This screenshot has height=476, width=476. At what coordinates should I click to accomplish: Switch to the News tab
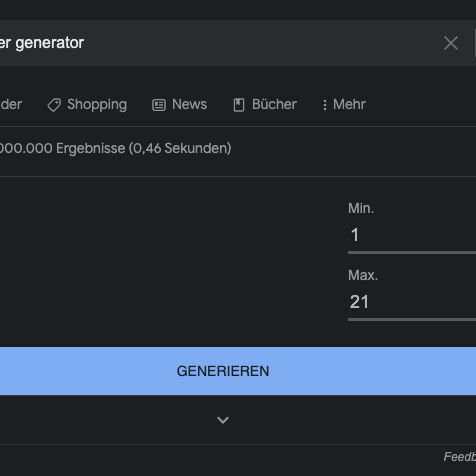point(179,105)
